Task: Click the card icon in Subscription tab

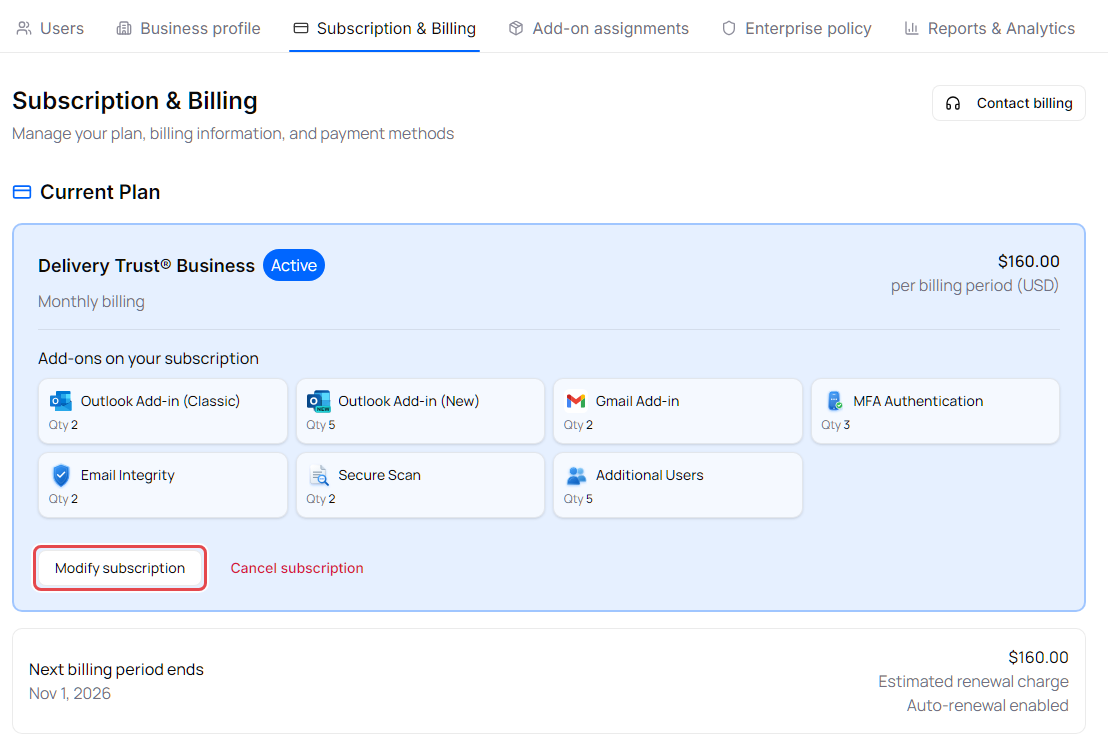Action: 301,28
